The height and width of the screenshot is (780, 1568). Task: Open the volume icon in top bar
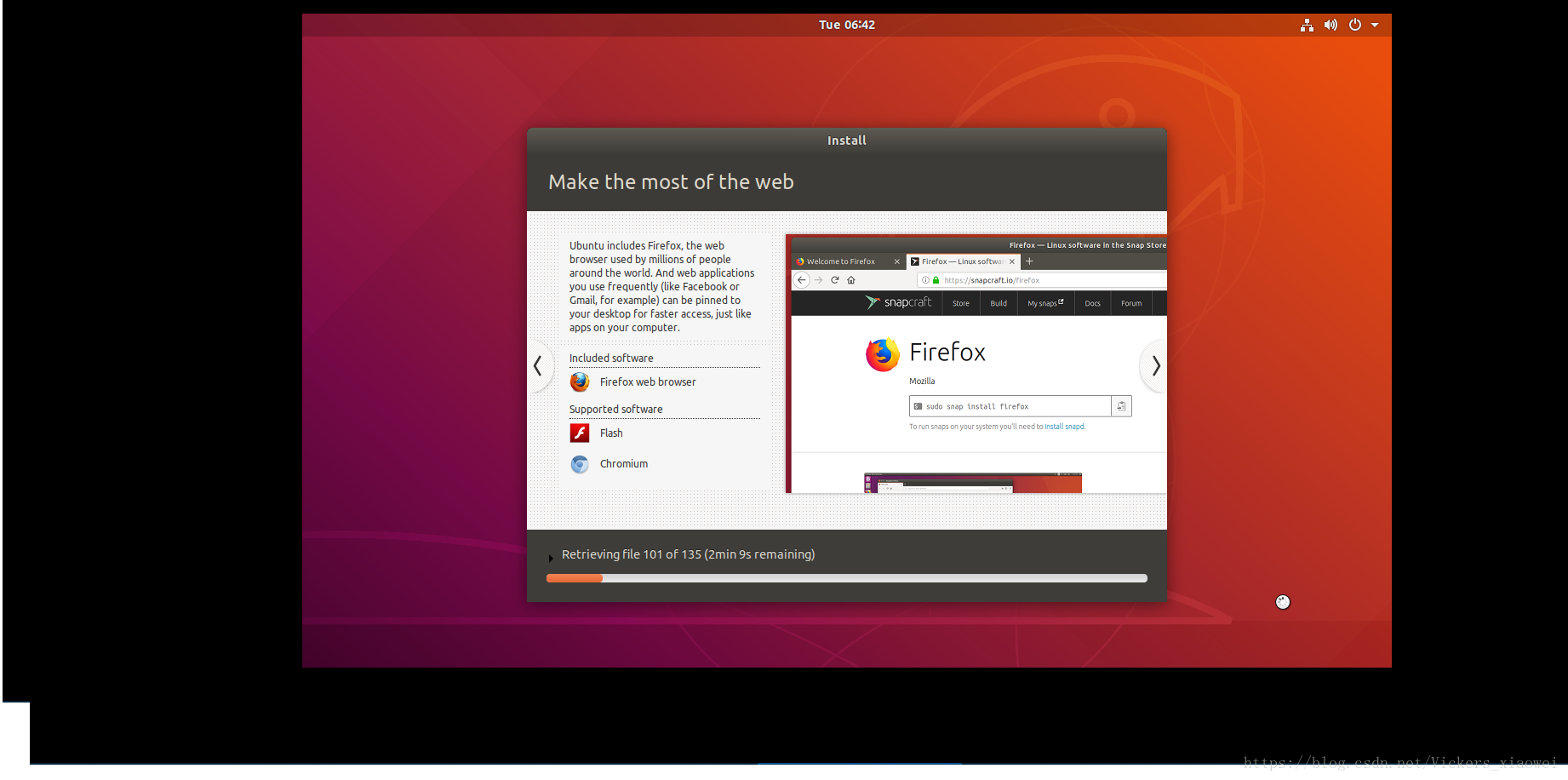pyautogui.click(x=1331, y=26)
